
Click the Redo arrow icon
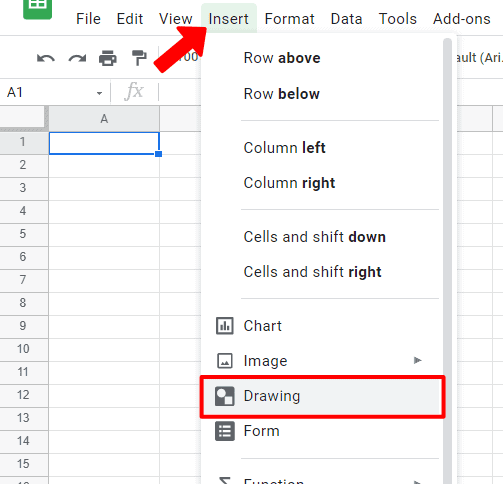click(77, 58)
